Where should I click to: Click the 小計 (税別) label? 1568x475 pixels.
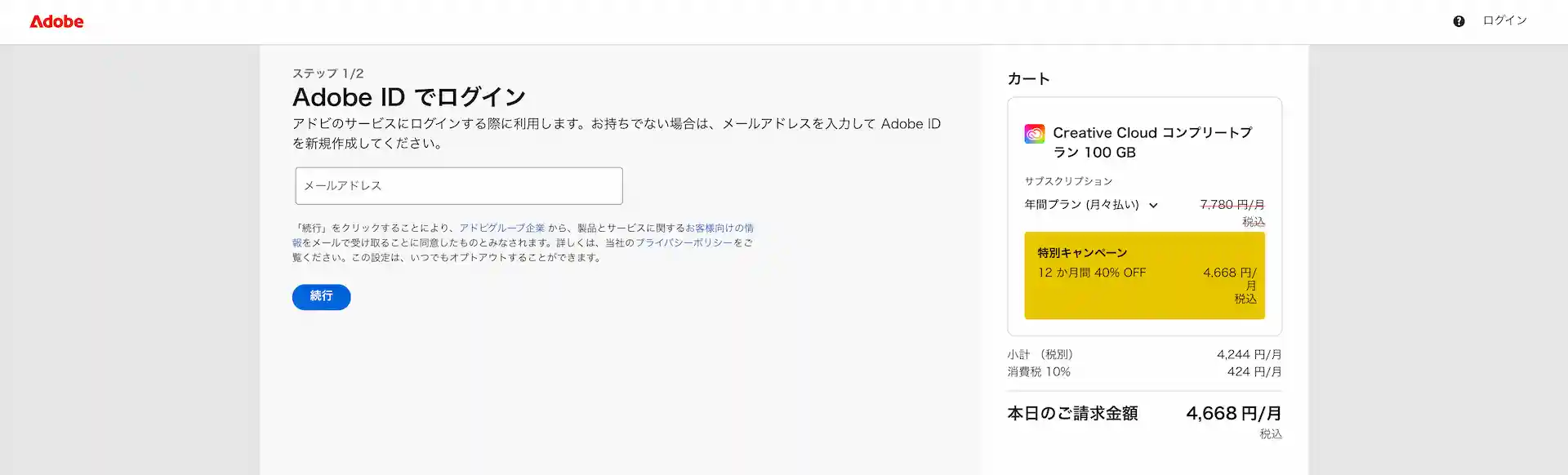pos(1040,354)
